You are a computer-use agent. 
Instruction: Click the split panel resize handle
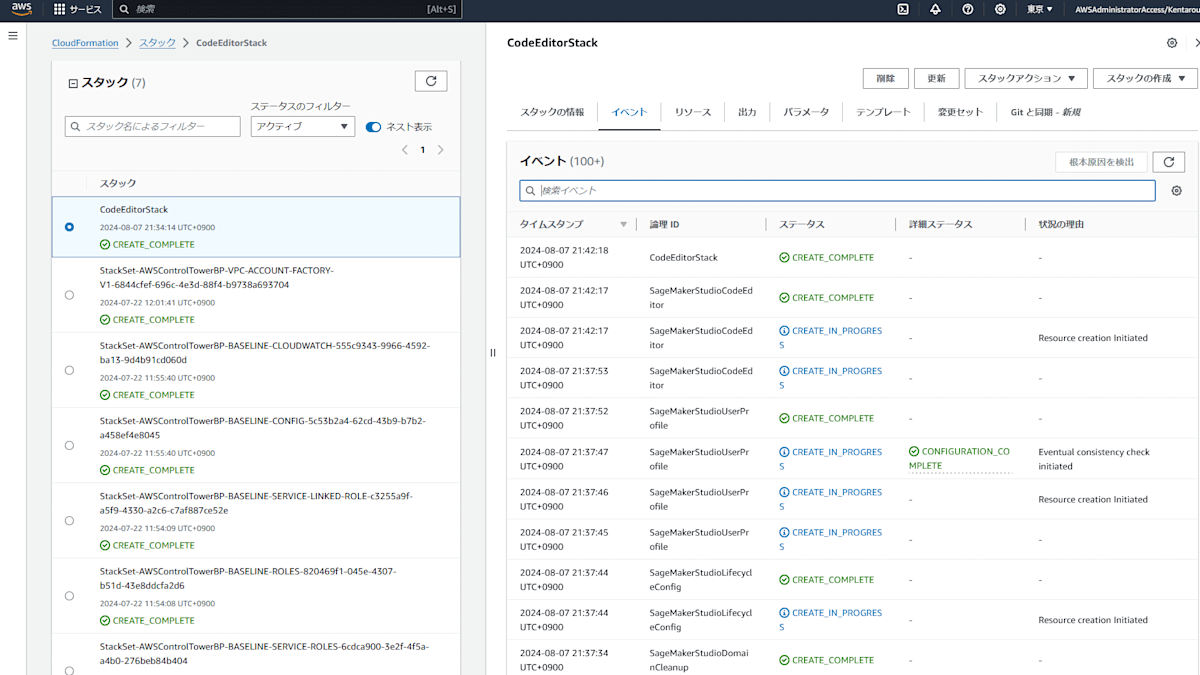coord(493,352)
